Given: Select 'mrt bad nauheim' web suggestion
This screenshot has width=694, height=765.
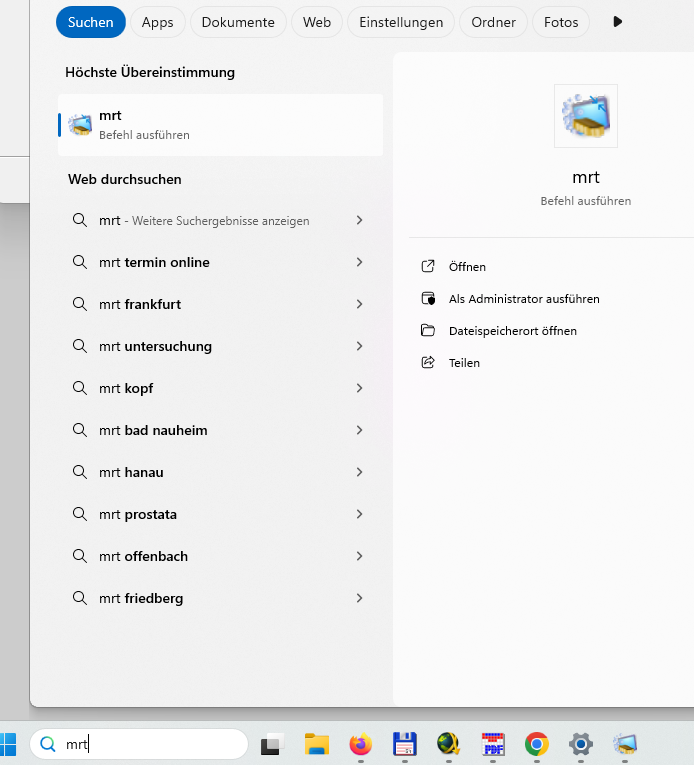Looking at the screenshot, I should click(x=221, y=430).
